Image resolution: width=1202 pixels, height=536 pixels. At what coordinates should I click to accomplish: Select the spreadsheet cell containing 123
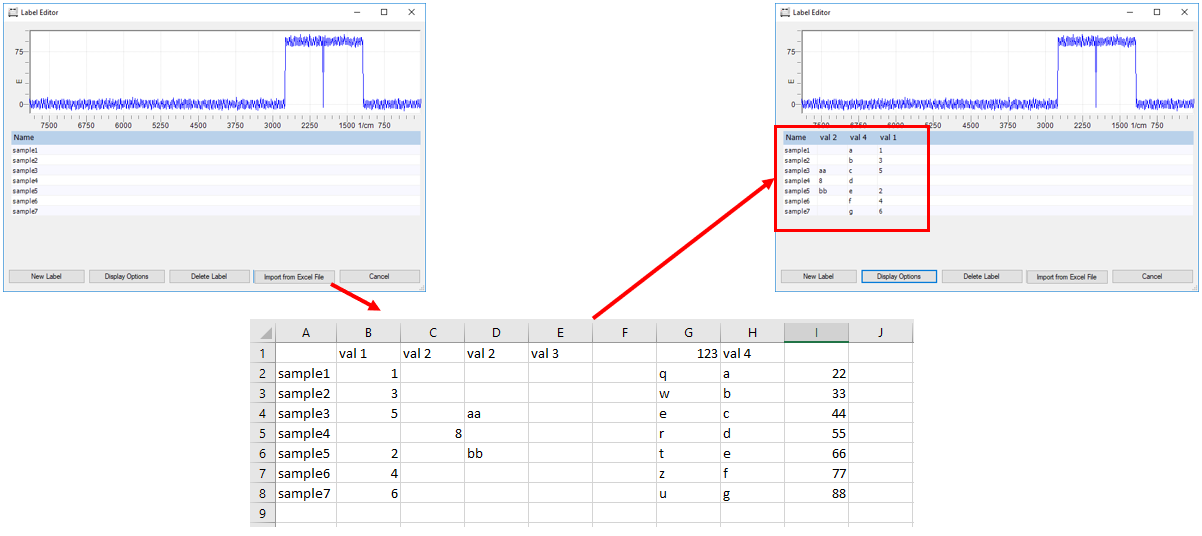(688, 353)
